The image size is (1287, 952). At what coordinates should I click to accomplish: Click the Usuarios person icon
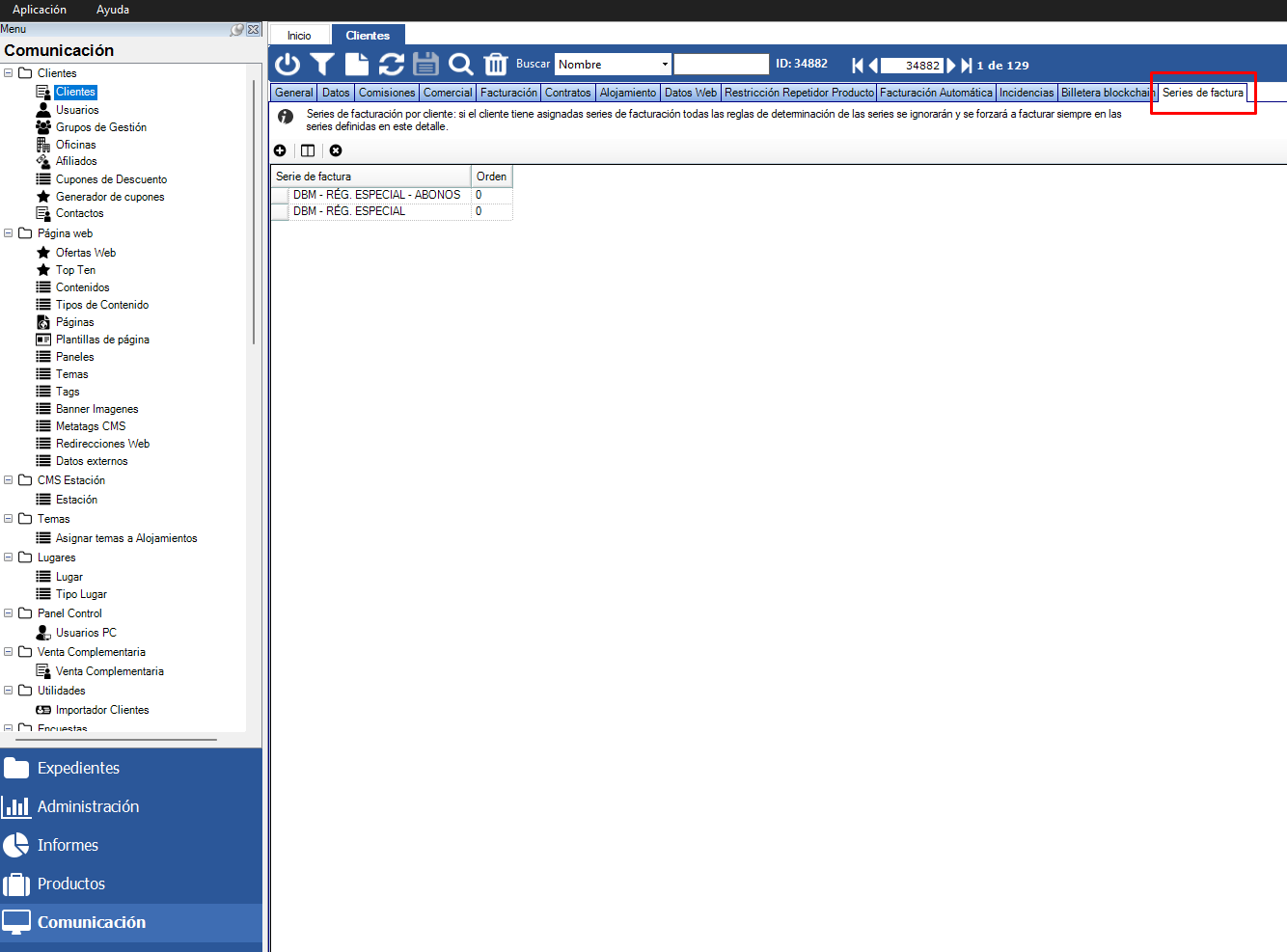(x=43, y=110)
